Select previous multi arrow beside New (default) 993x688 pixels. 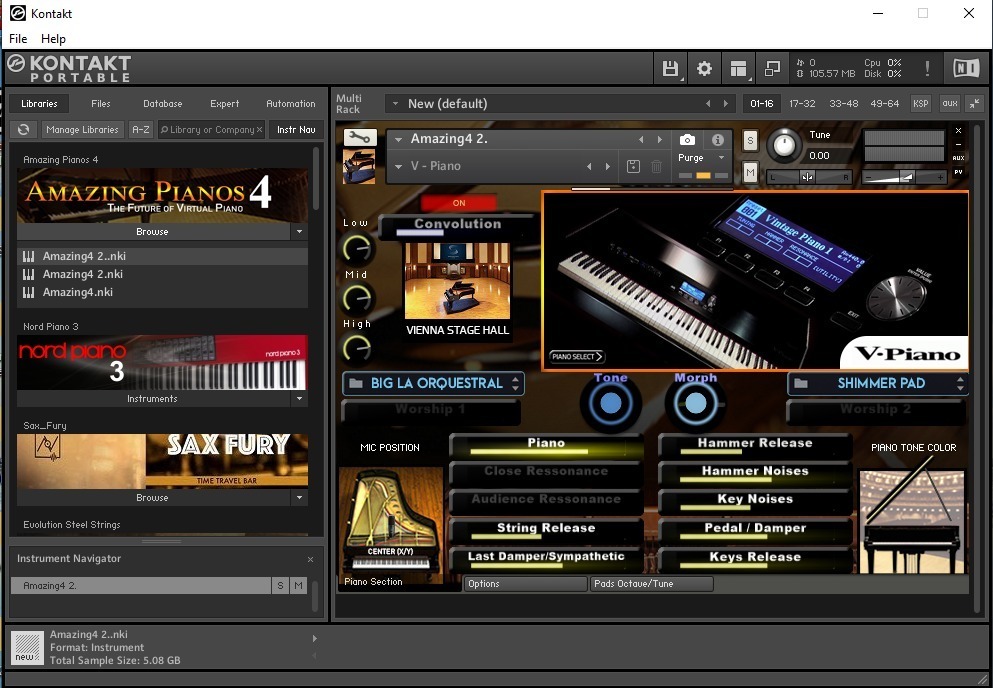tap(708, 103)
